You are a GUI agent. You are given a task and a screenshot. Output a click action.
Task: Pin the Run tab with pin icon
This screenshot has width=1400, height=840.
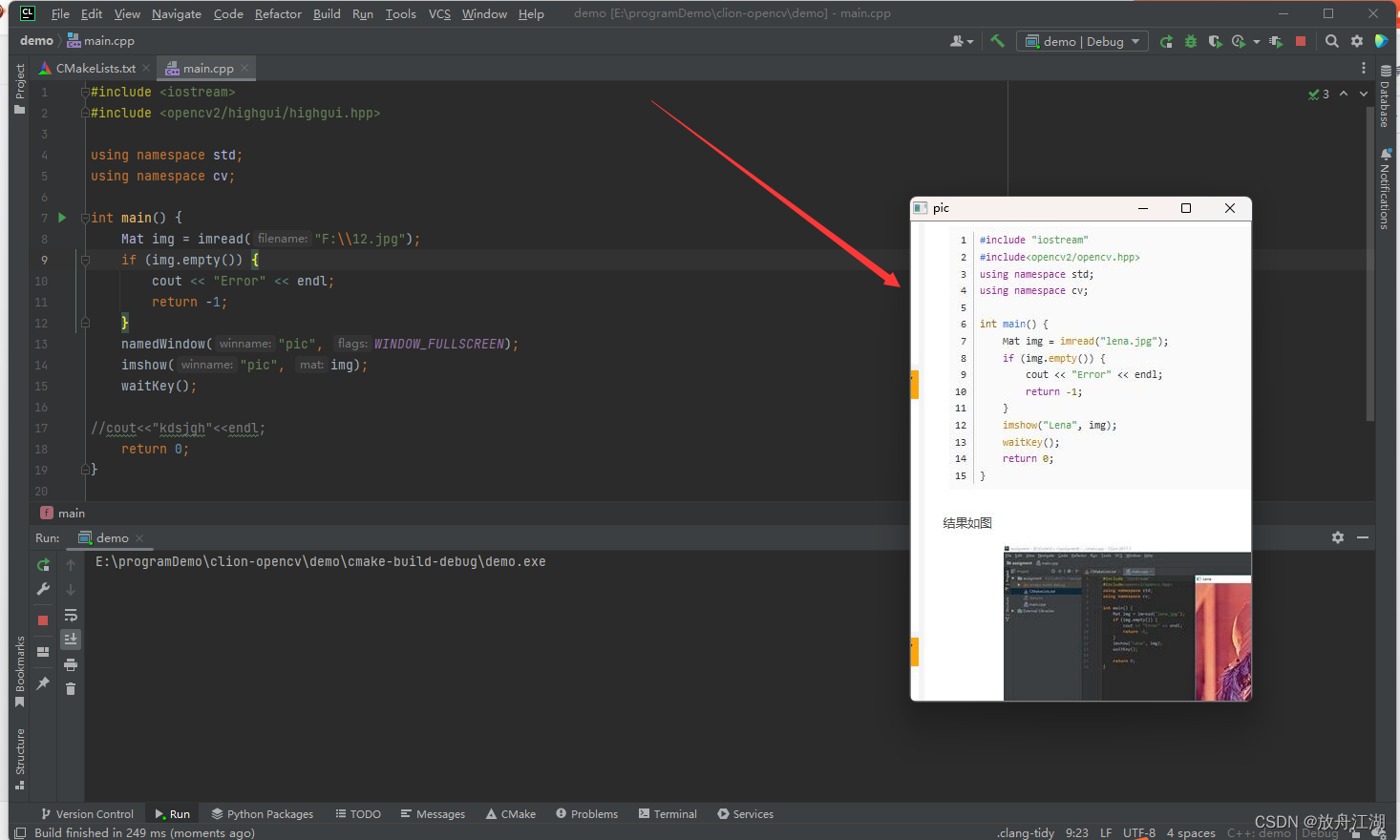(42, 682)
